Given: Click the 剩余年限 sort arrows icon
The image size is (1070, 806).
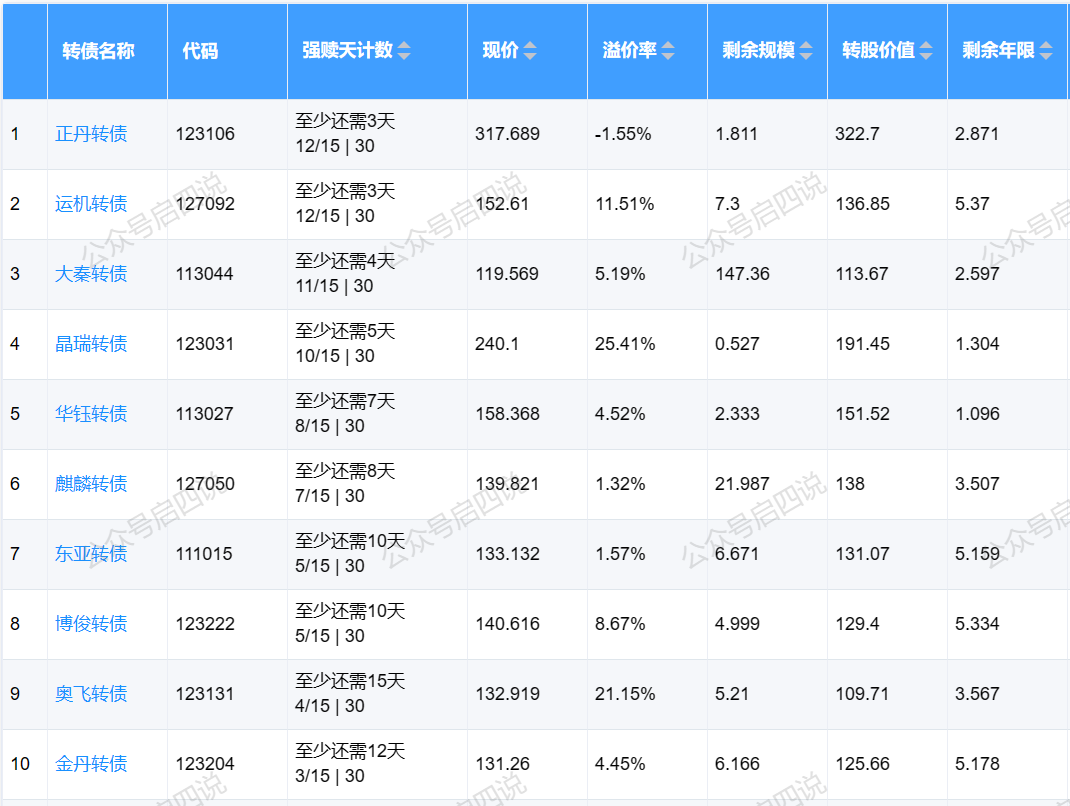Looking at the screenshot, I should click(x=1046, y=51).
